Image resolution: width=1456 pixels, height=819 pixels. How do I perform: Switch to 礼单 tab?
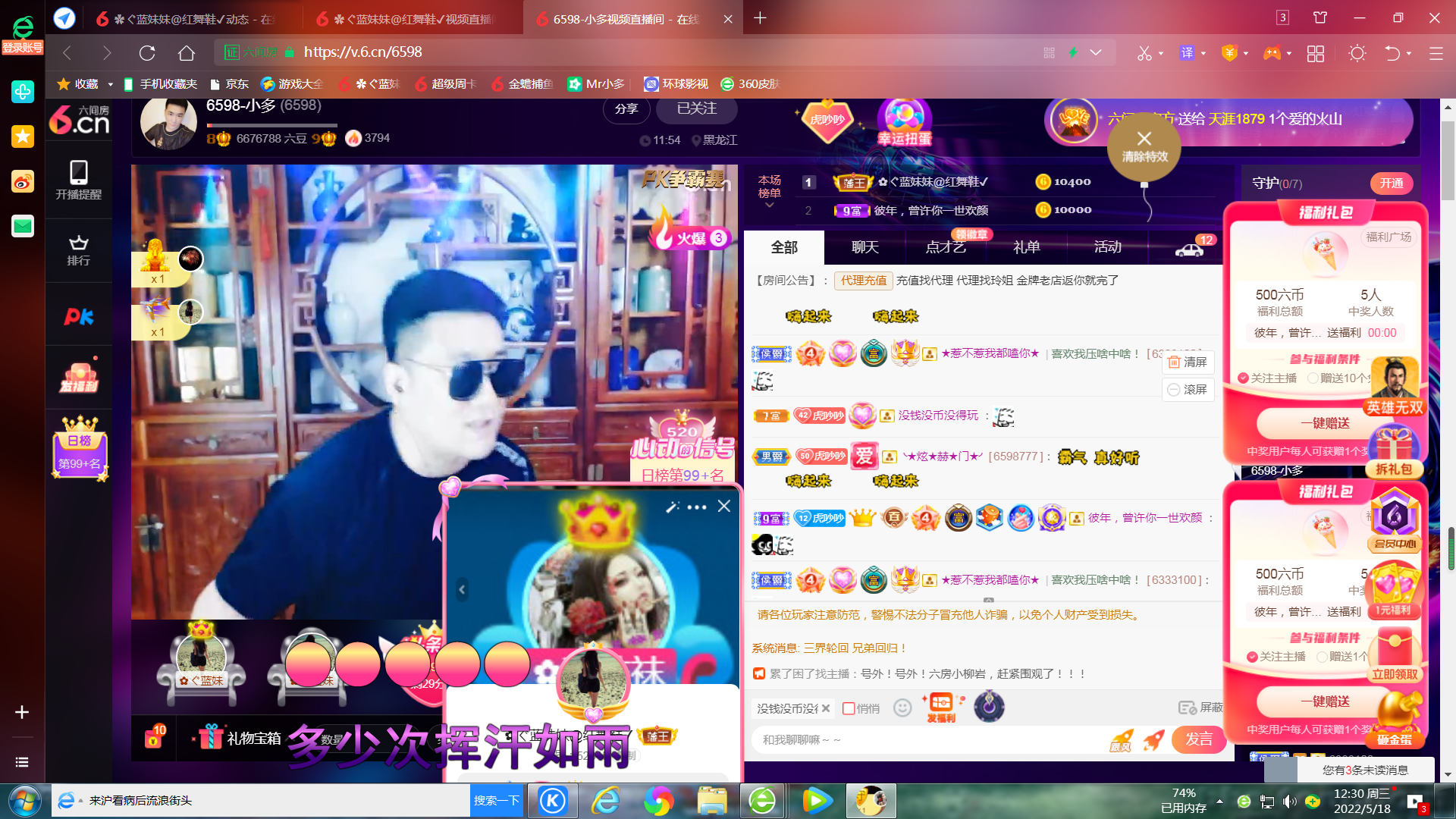point(1027,247)
